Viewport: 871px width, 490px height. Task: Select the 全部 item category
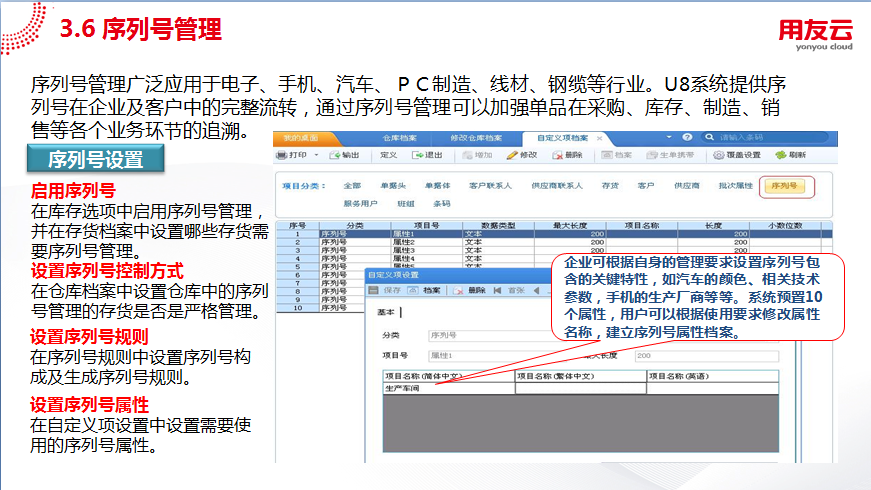pos(352,186)
